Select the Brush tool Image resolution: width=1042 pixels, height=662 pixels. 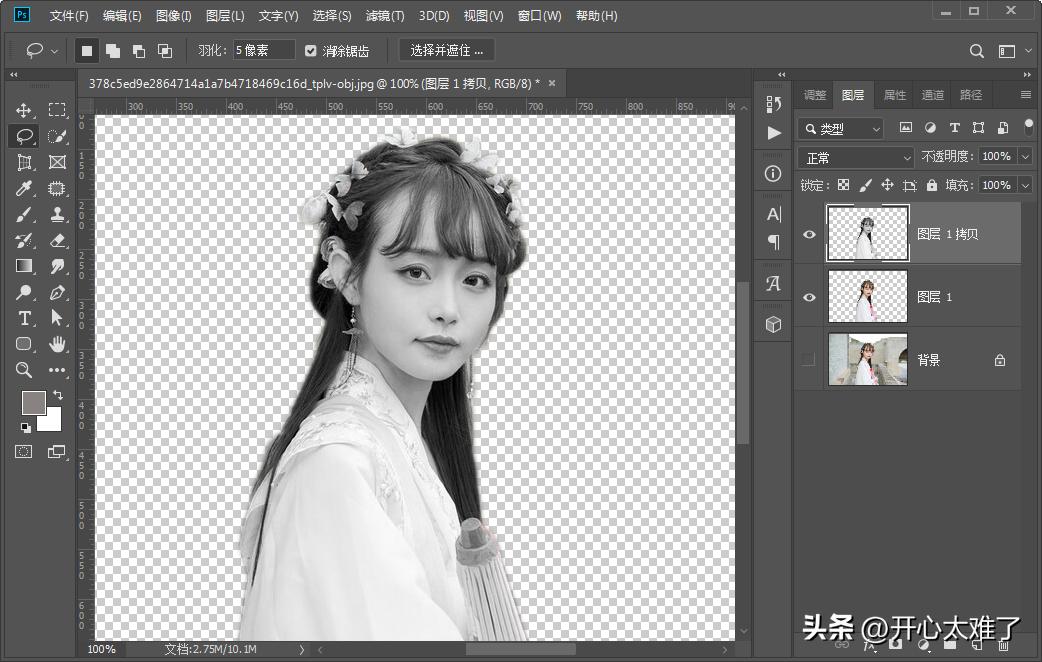click(23, 214)
